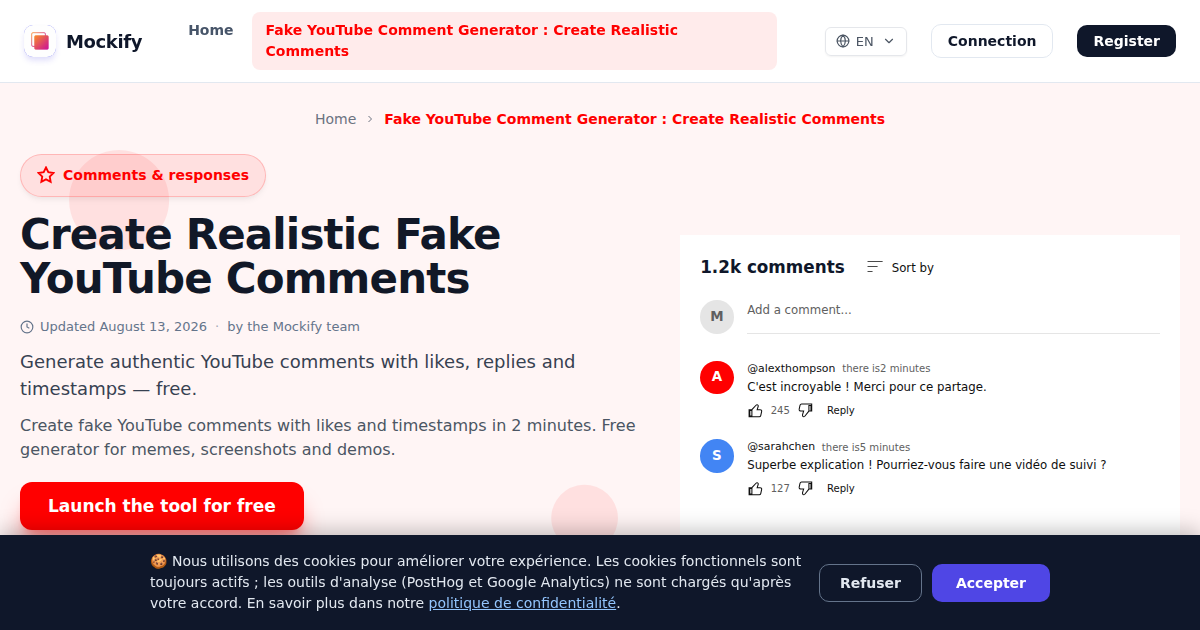1200x630 pixels.
Task: Like the @alexthompson comment
Action: coord(755,410)
